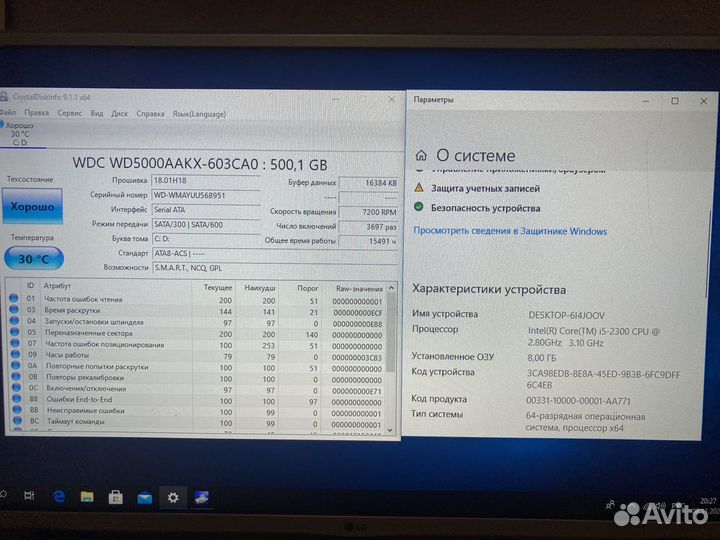Select the Ошибки End-to-End row
This screenshot has width=720, height=540.
coord(197,400)
